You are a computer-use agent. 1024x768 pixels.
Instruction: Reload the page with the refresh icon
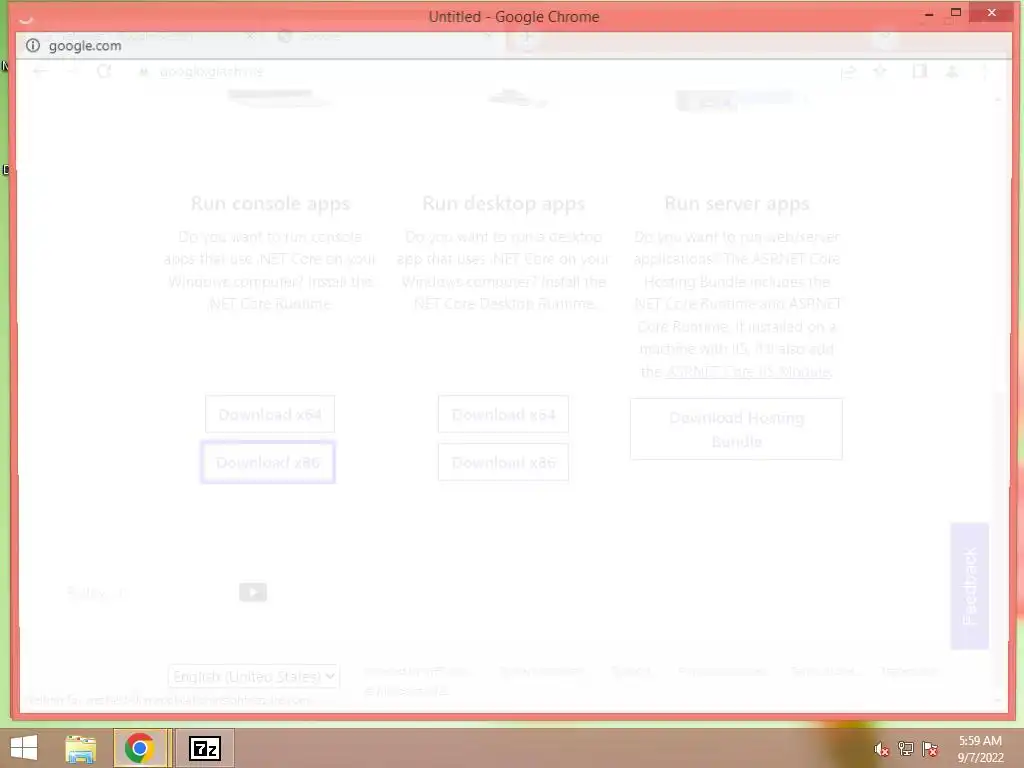104,72
